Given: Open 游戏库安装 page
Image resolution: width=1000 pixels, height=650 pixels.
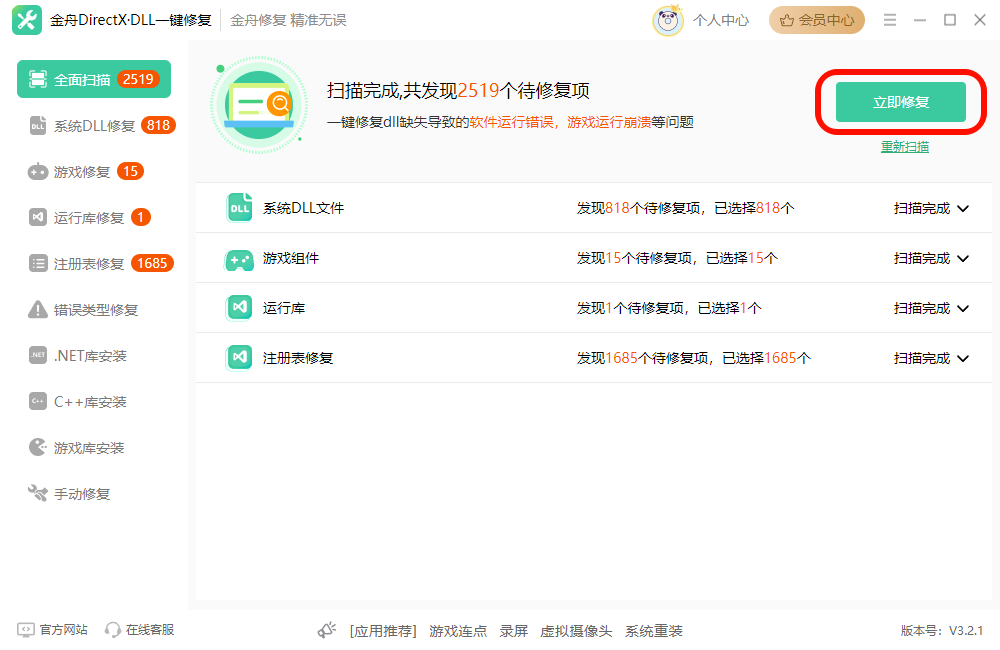Looking at the screenshot, I should (77, 447).
